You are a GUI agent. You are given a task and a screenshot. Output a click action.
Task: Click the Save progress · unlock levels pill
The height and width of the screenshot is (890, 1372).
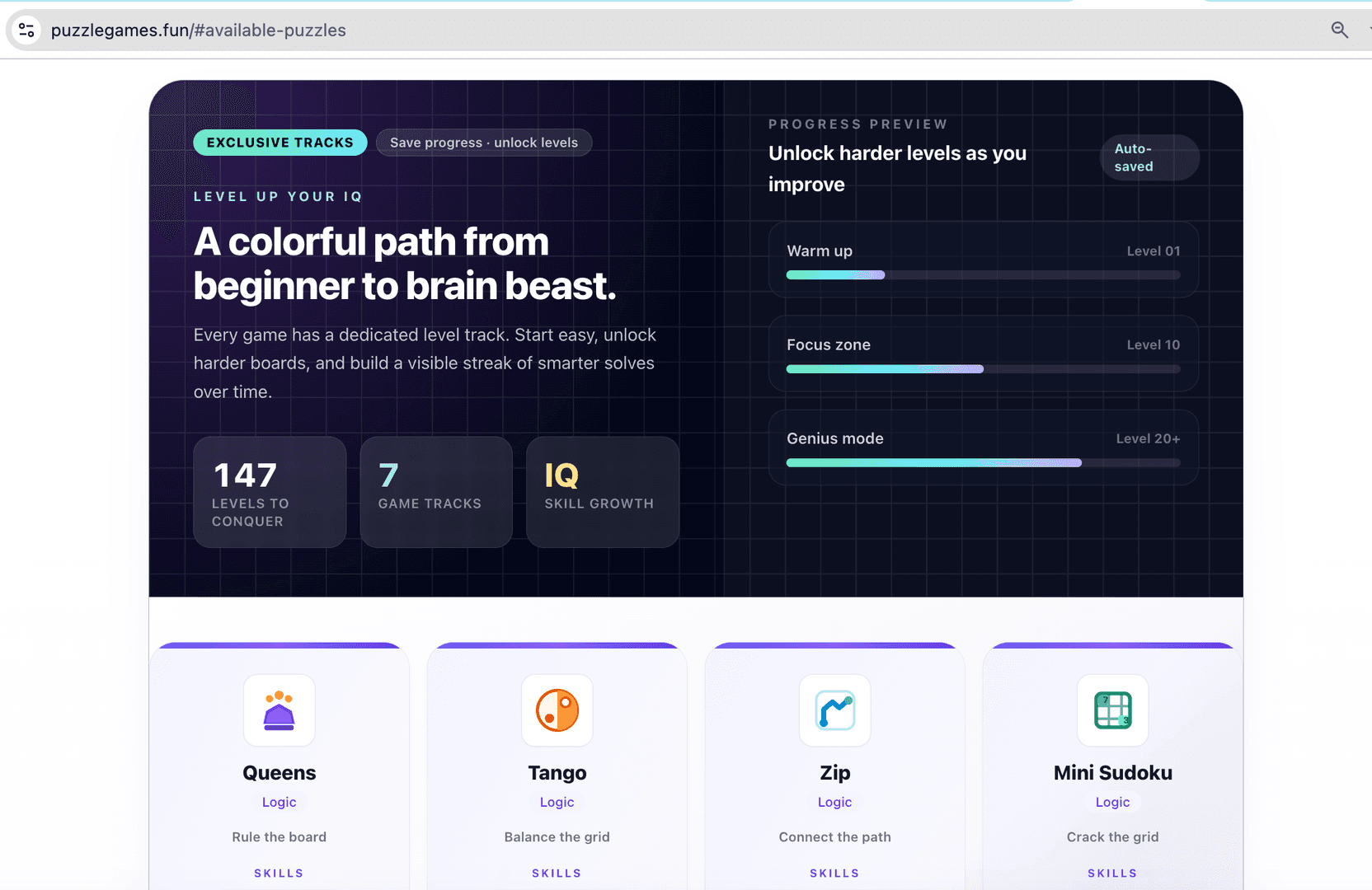[x=484, y=143]
